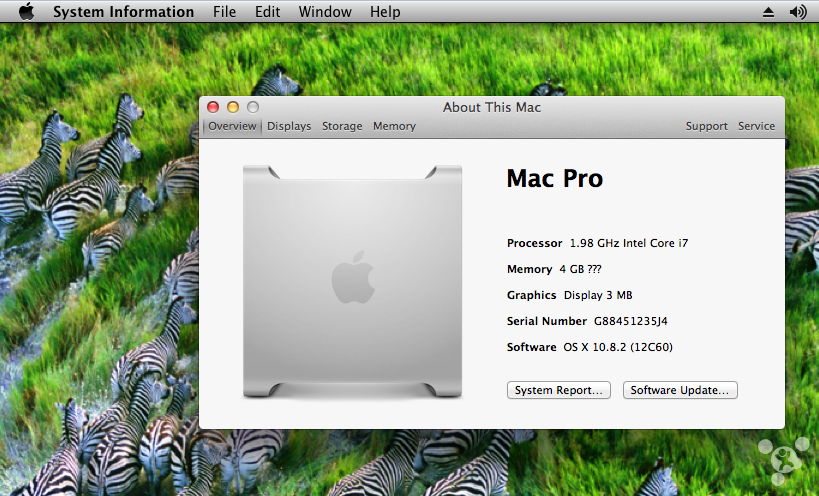Open the volume icon in menu bar

tap(799, 11)
